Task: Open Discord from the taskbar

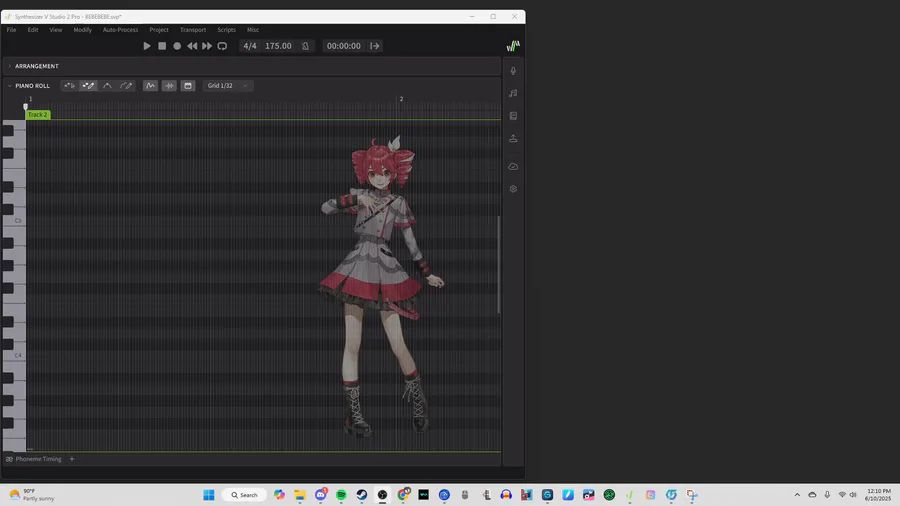Action: tap(320, 495)
